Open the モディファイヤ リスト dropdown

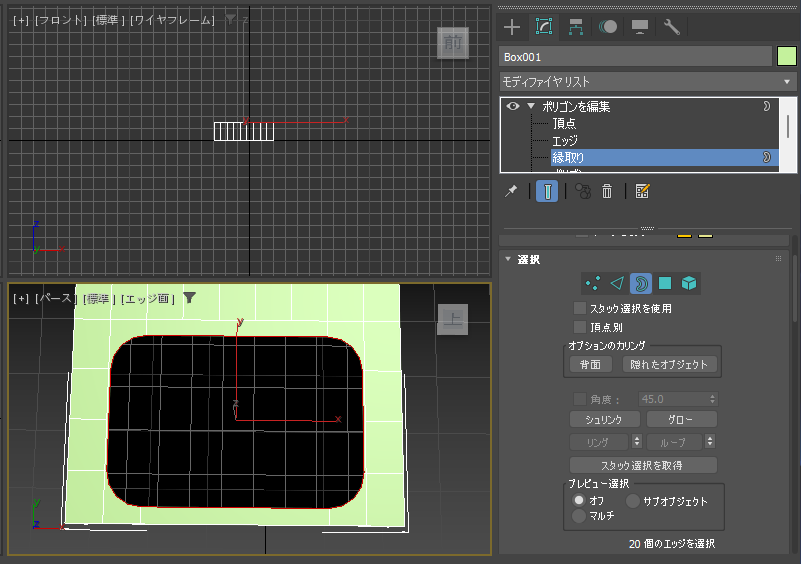click(647, 82)
